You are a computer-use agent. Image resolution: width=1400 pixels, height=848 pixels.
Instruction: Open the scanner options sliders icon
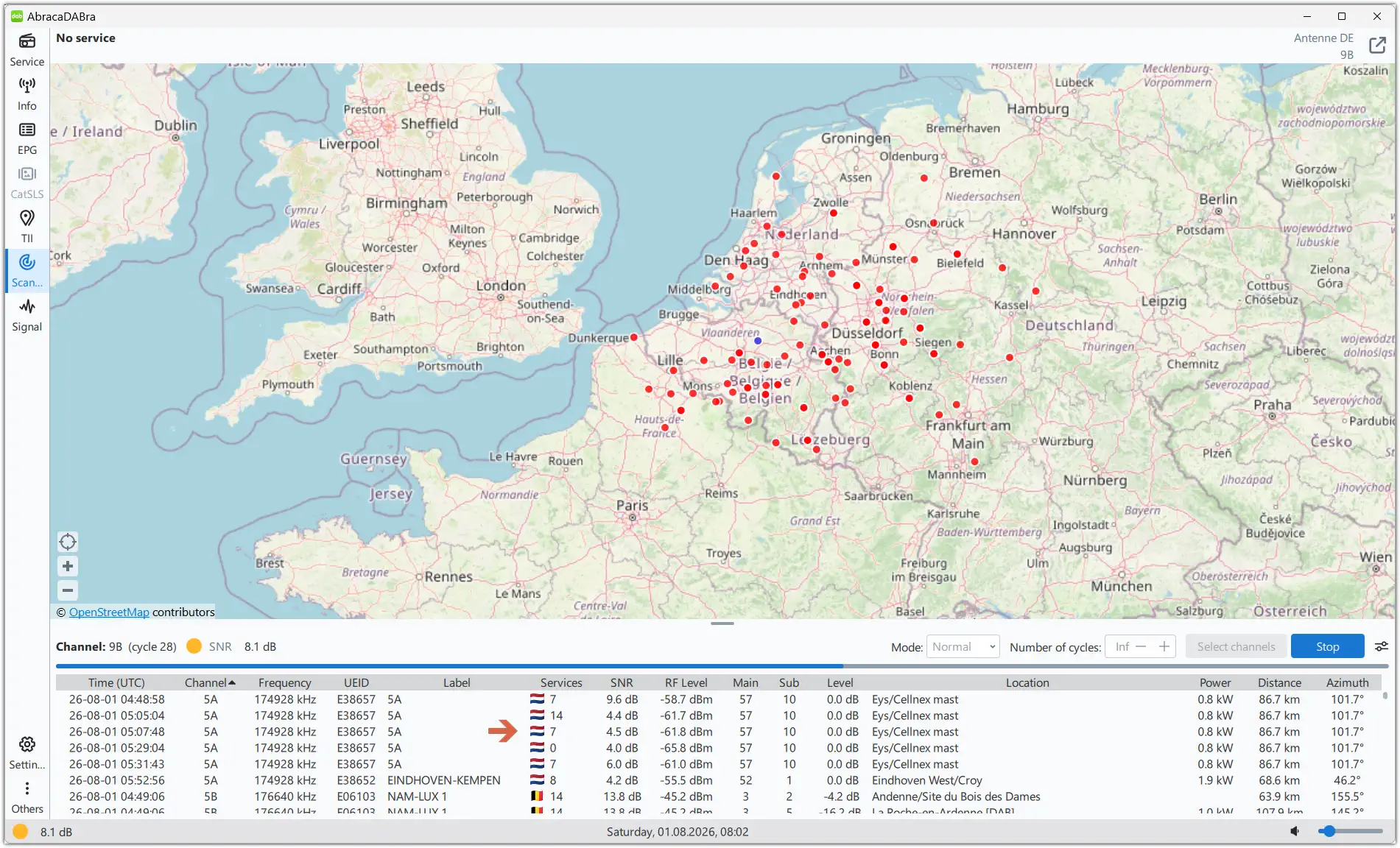(x=1382, y=646)
